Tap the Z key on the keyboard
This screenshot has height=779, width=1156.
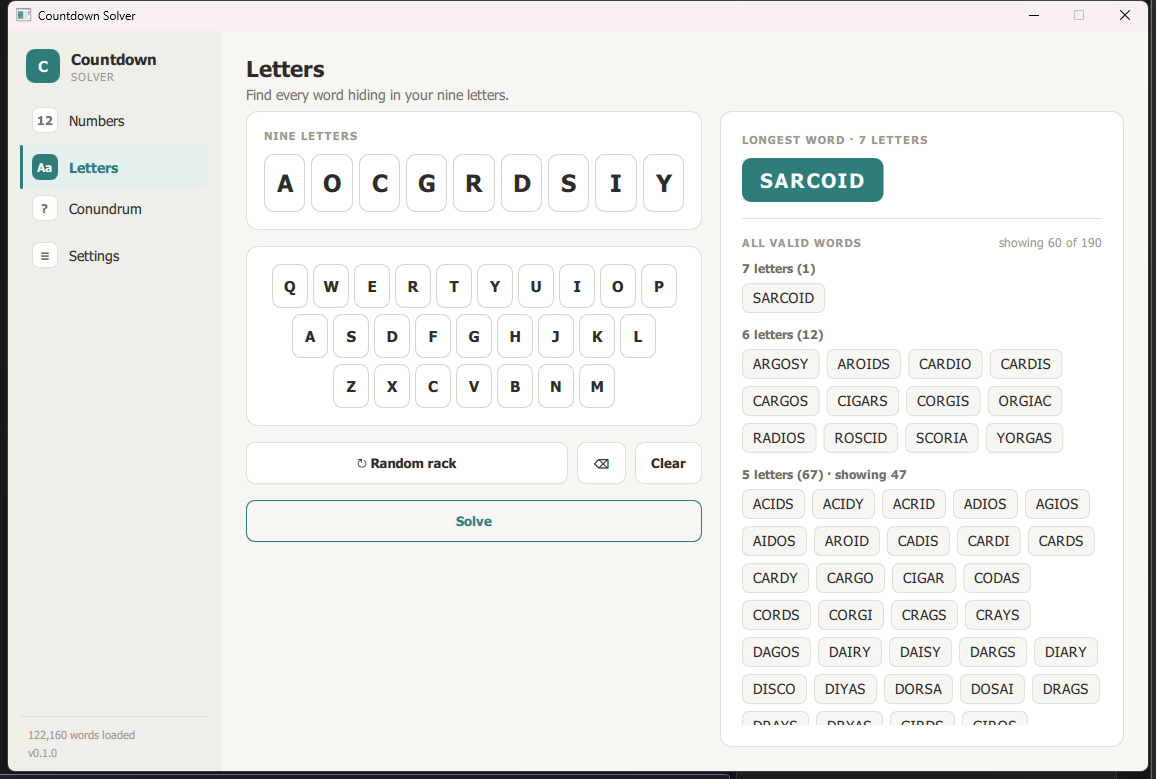coord(351,386)
